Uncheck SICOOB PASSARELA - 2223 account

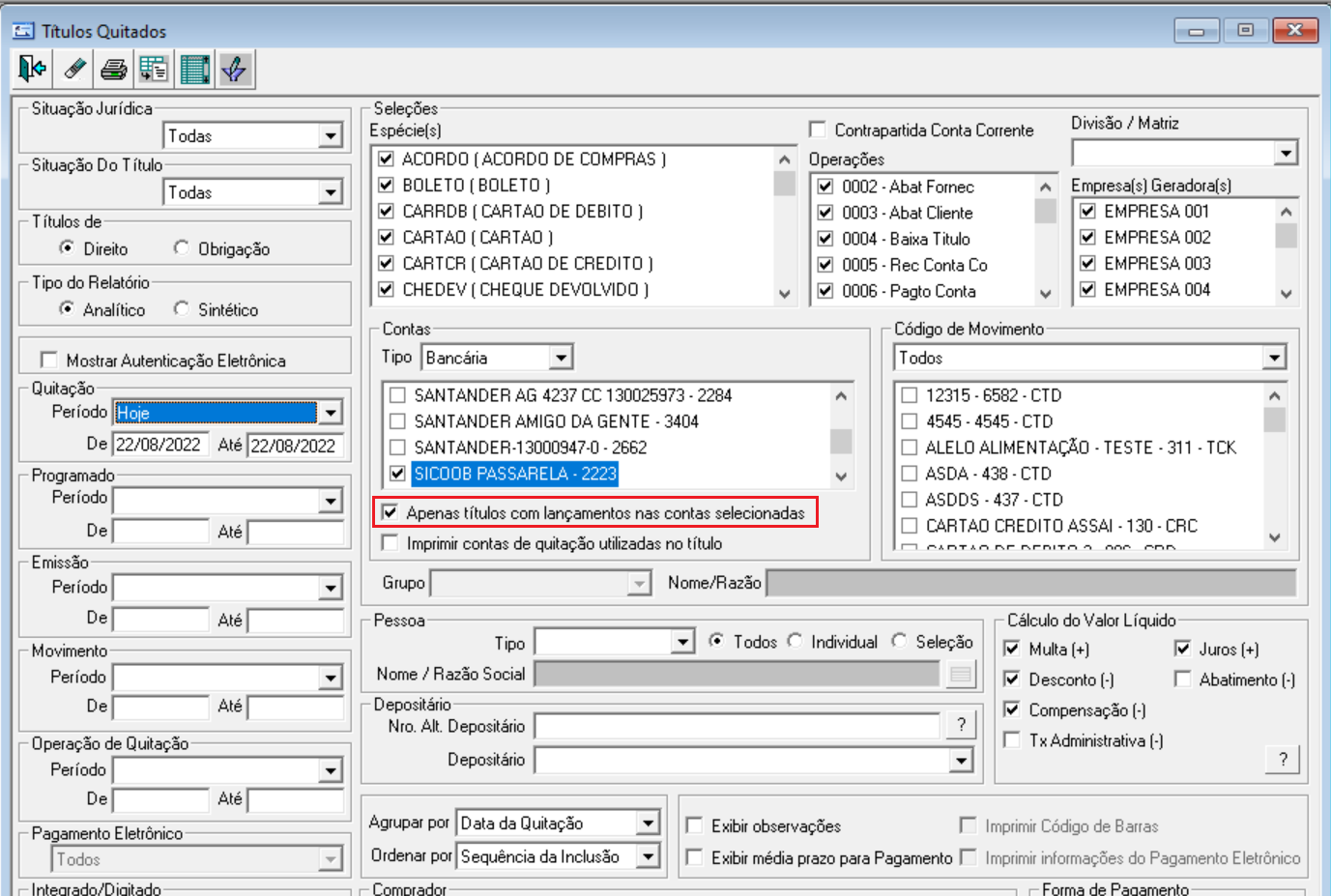tap(397, 474)
